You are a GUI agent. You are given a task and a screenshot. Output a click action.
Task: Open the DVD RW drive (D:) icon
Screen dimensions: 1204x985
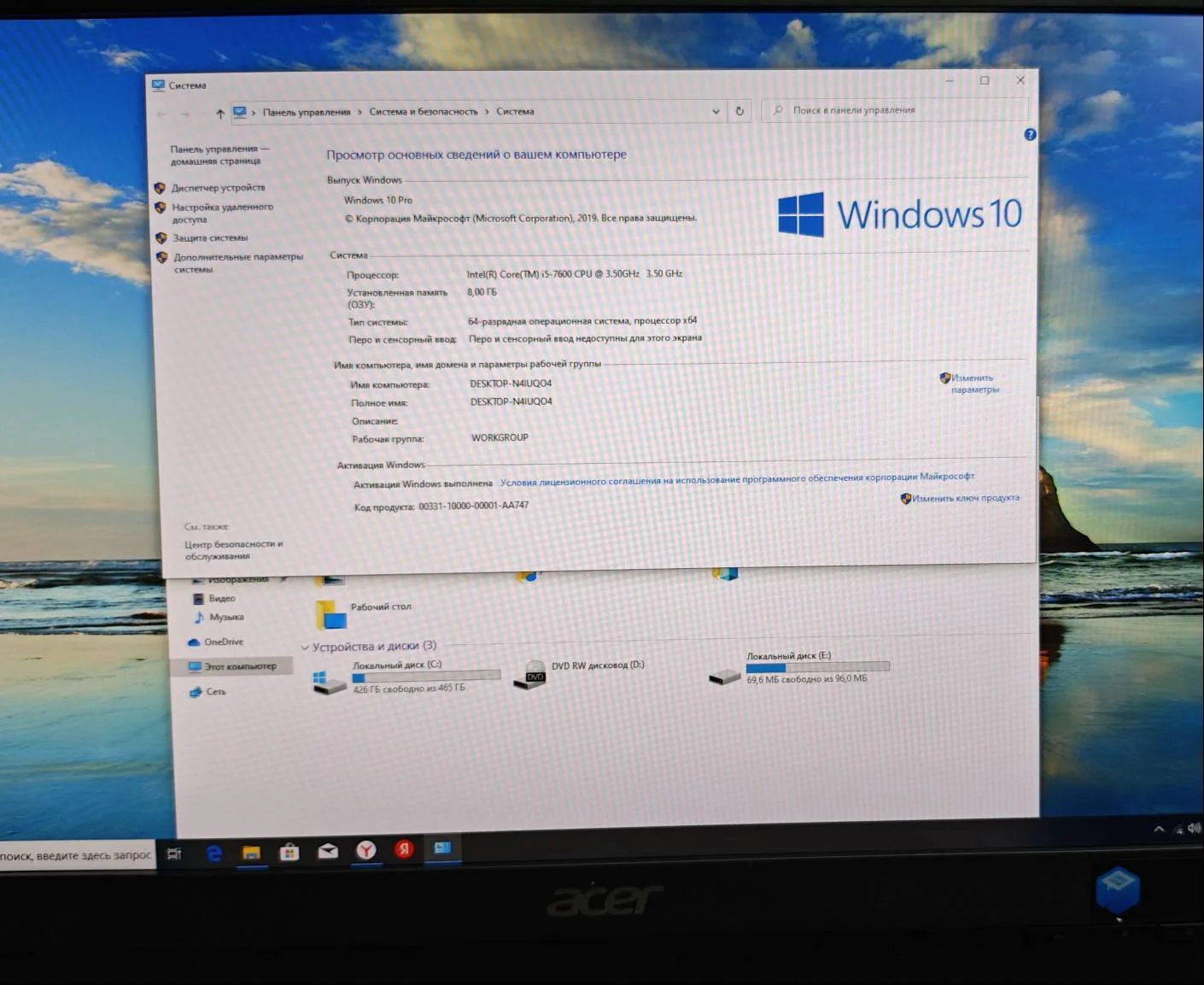(531, 675)
